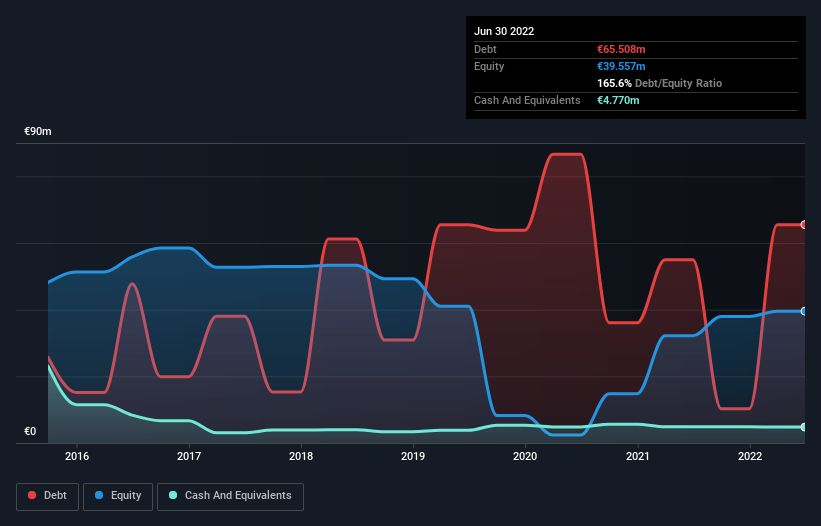Click the 2019 x-axis label
The image size is (821, 526).
click(x=413, y=456)
